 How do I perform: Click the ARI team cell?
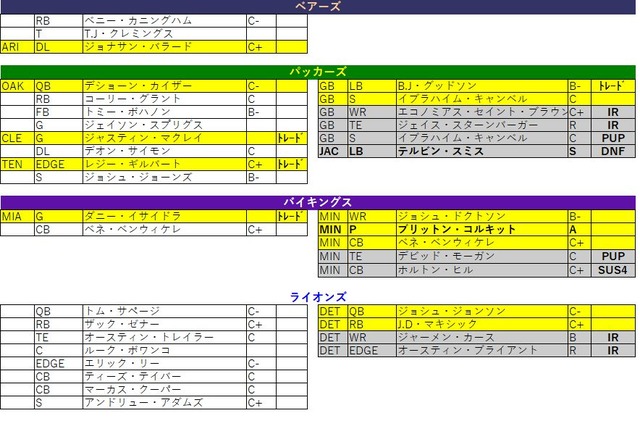click(18, 47)
